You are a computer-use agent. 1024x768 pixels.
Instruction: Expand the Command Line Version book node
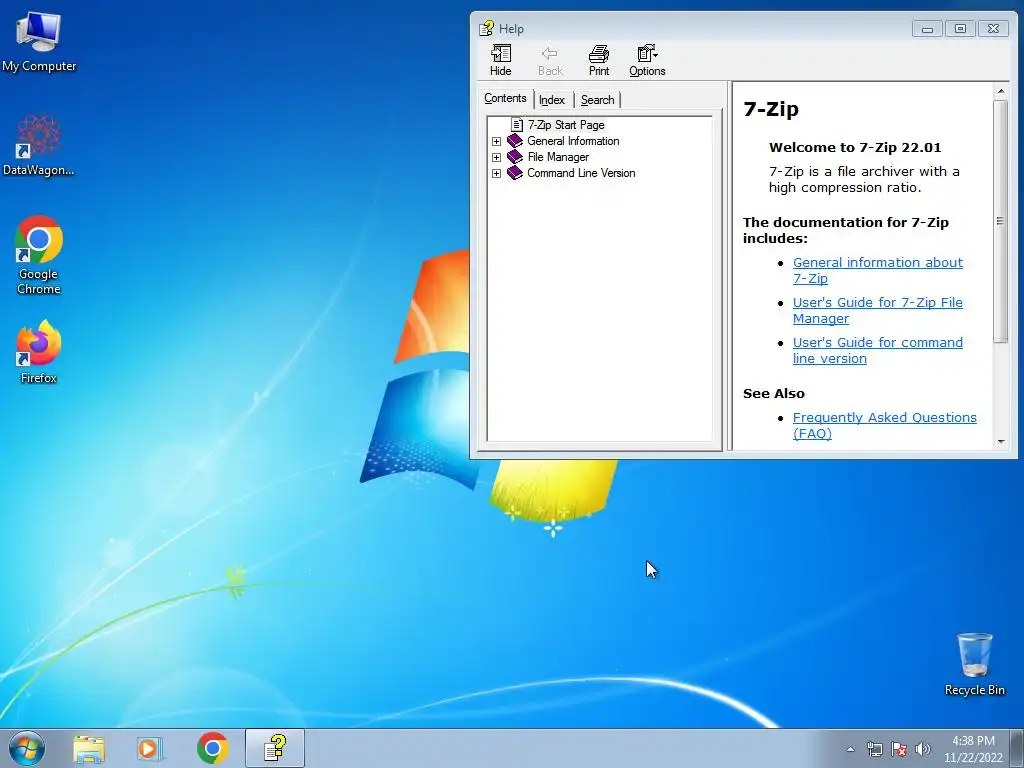(x=496, y=173)
